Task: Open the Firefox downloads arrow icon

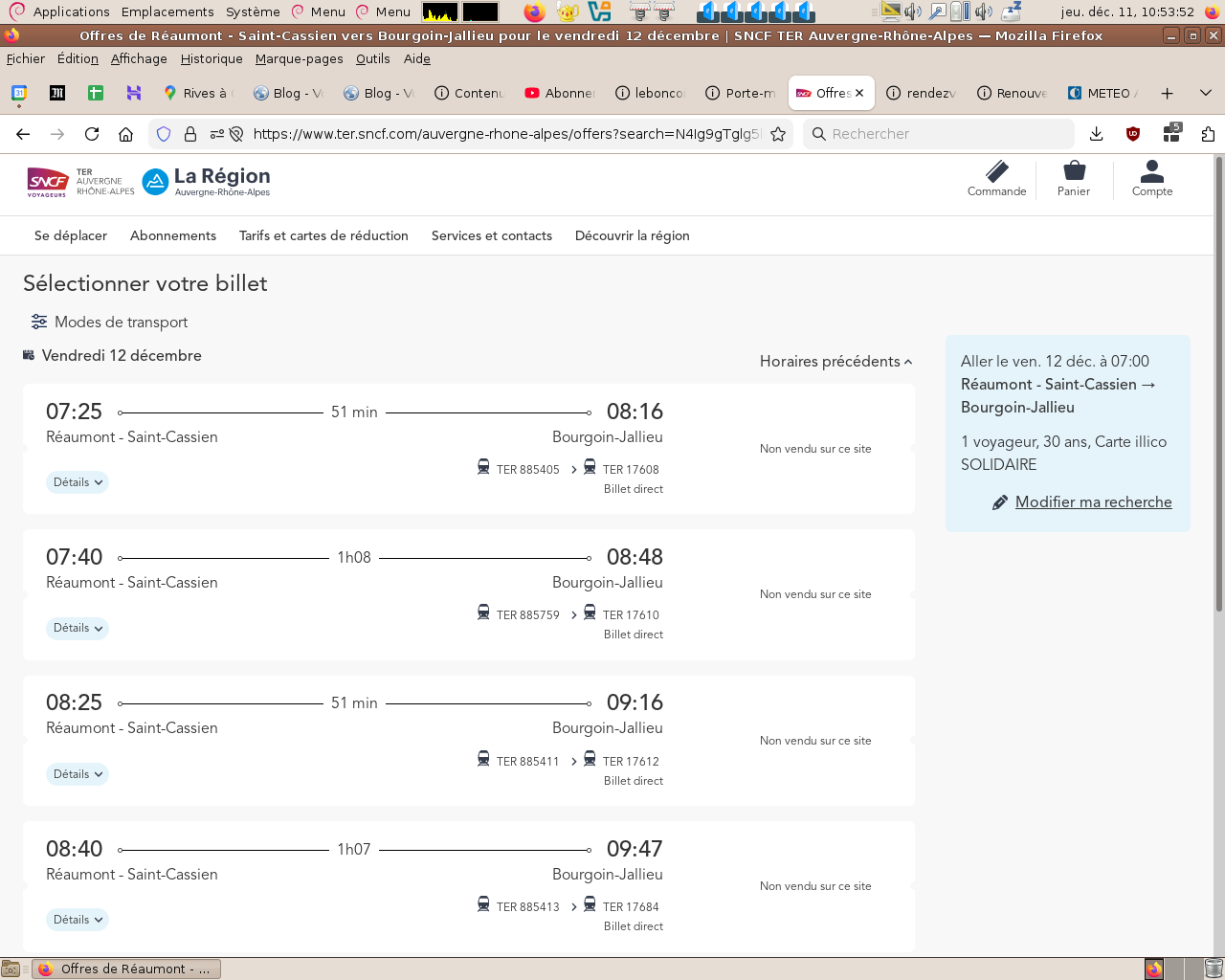Action: click(x=1097, y=134)
